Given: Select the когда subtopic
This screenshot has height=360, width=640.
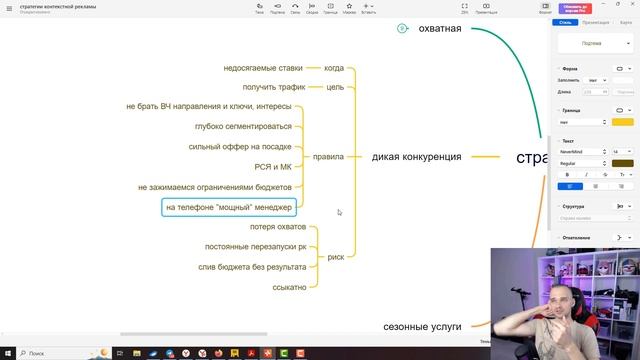Looking at the screenshot, I should pyautogui.click(x=334, y=68).
